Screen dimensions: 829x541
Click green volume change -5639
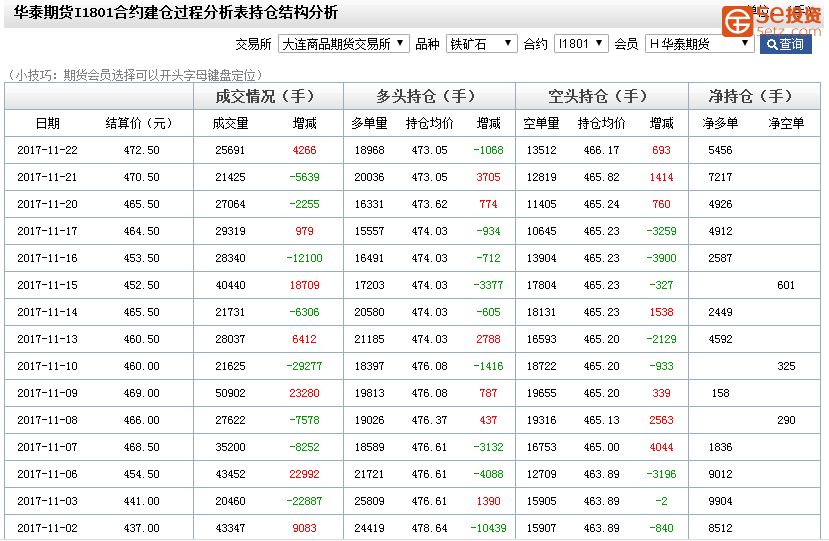tap(304, 177)
